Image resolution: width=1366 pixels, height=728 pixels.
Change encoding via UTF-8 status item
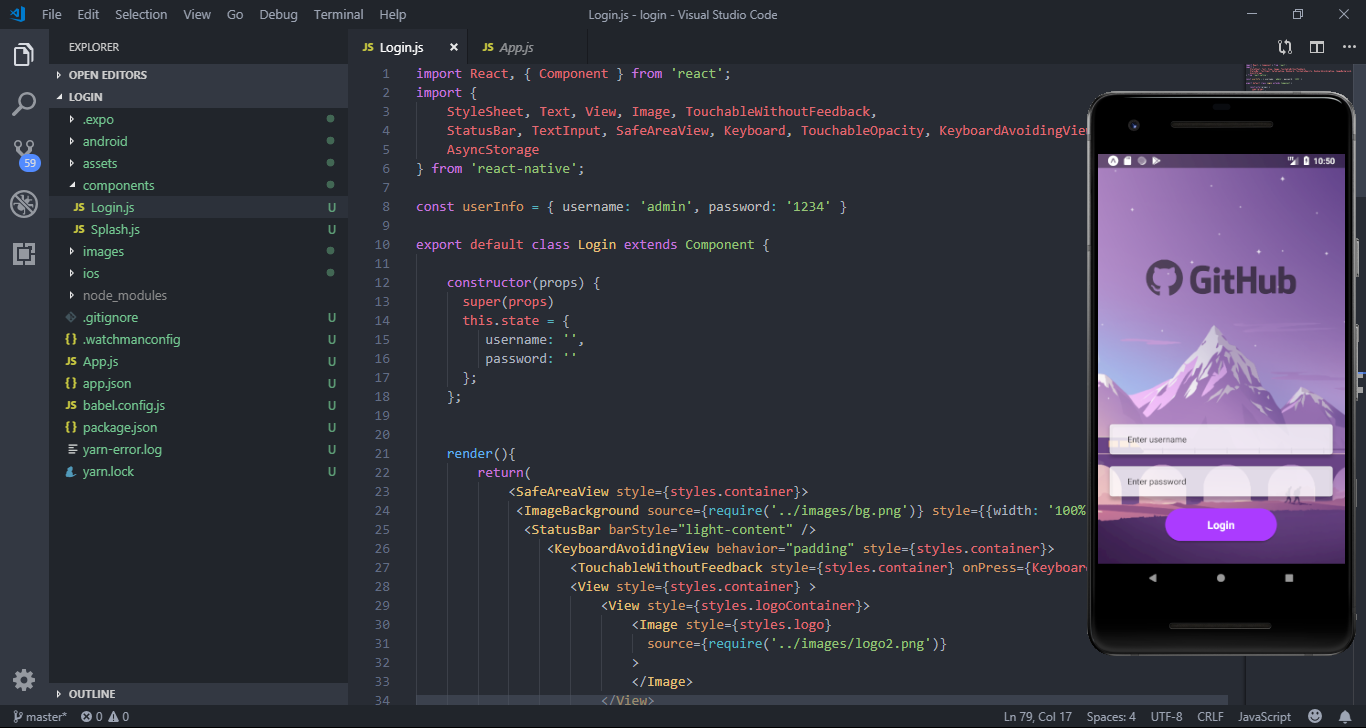click(1166, 716)
